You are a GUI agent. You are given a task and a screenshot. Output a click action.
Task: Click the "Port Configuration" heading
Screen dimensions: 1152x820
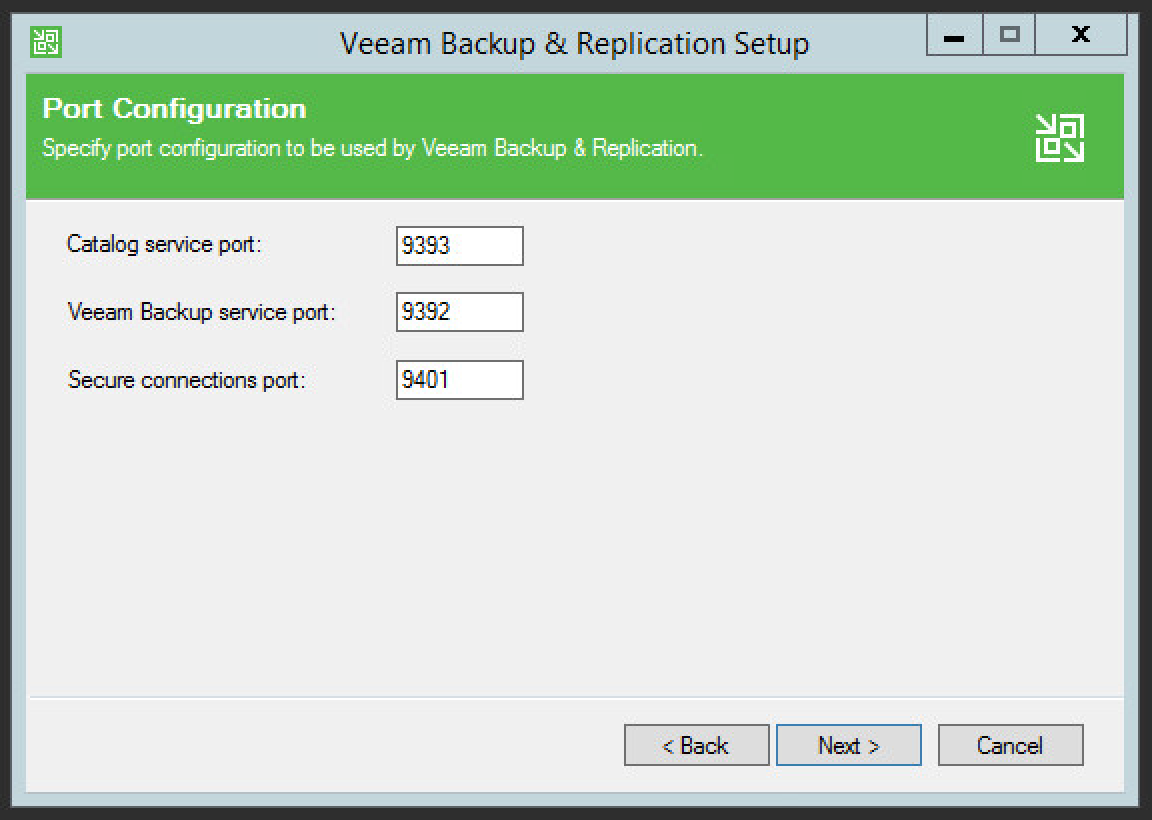coord(174,109)
